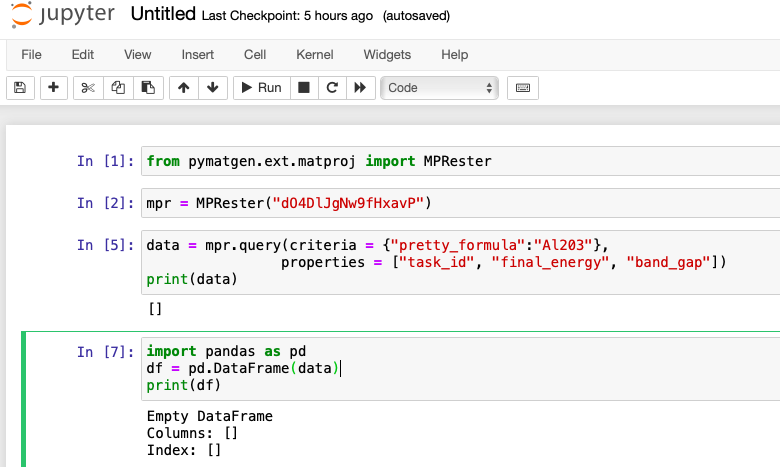Open the Edit menu

tap(83, 55)
